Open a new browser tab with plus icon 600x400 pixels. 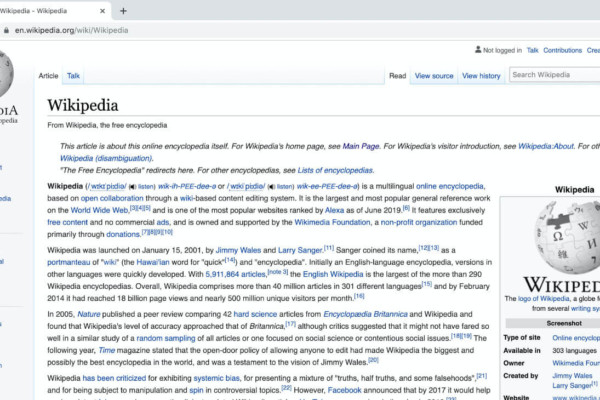(123, 10)
